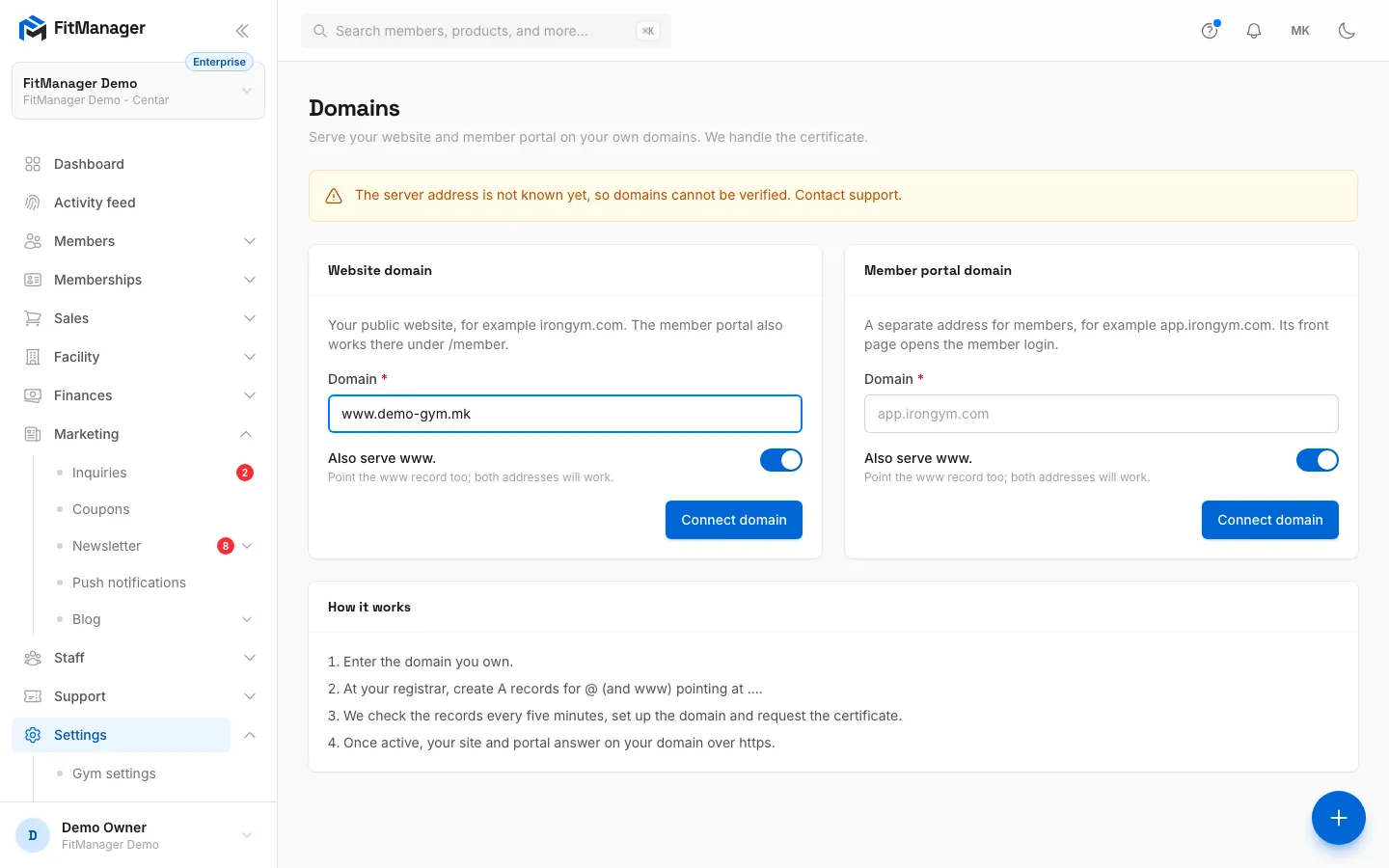This screenshot has width=1389, height=868.
Task: Click the search members and products box
Action: (x=486, y=31)
